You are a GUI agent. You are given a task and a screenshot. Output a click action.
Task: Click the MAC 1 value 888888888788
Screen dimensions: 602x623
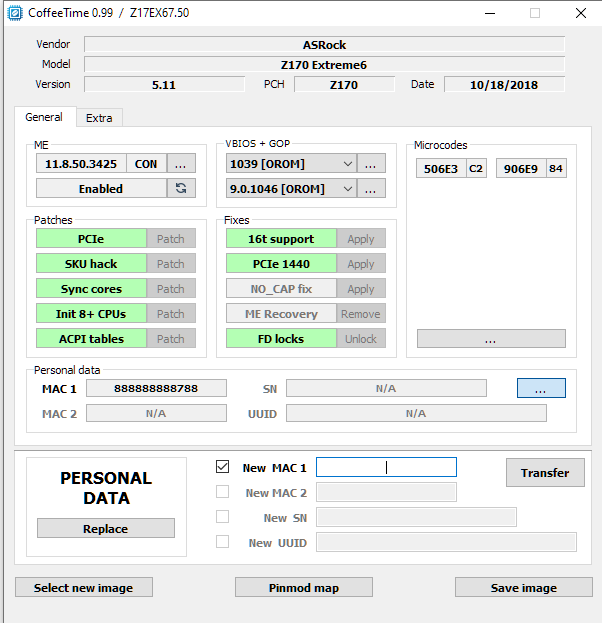156,388
